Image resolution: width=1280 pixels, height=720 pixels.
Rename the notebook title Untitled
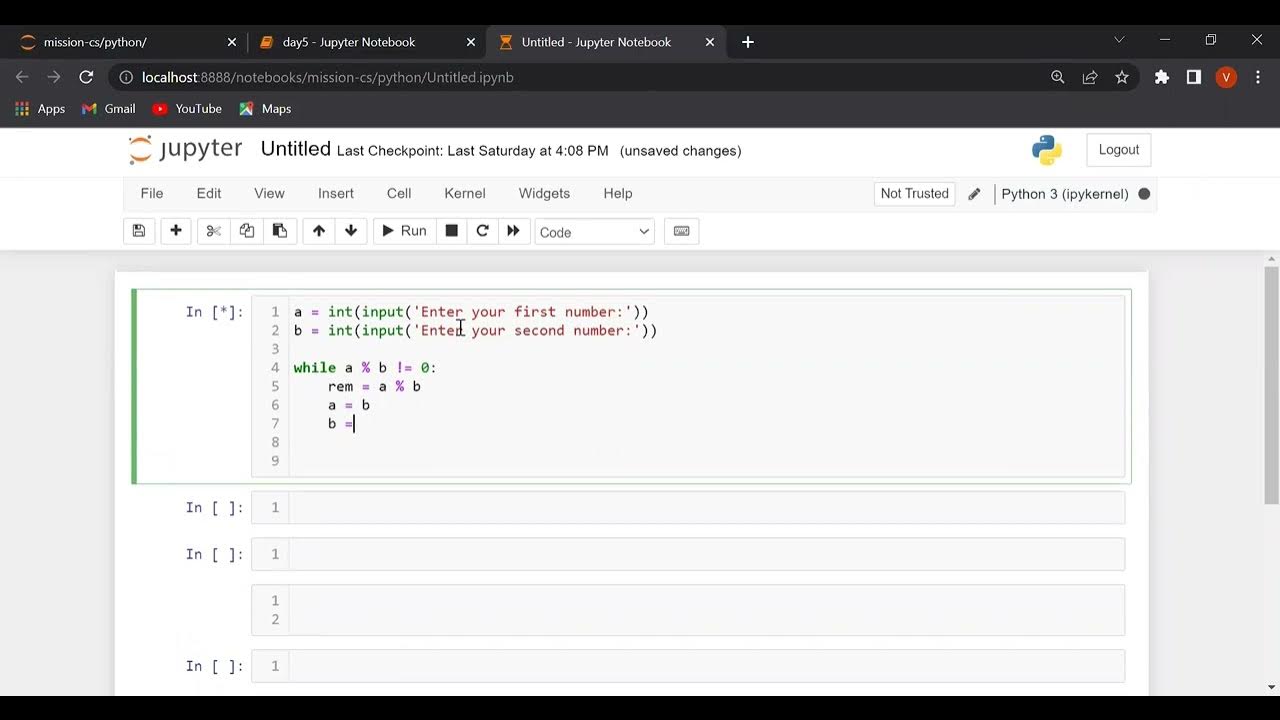click(295, 149)
